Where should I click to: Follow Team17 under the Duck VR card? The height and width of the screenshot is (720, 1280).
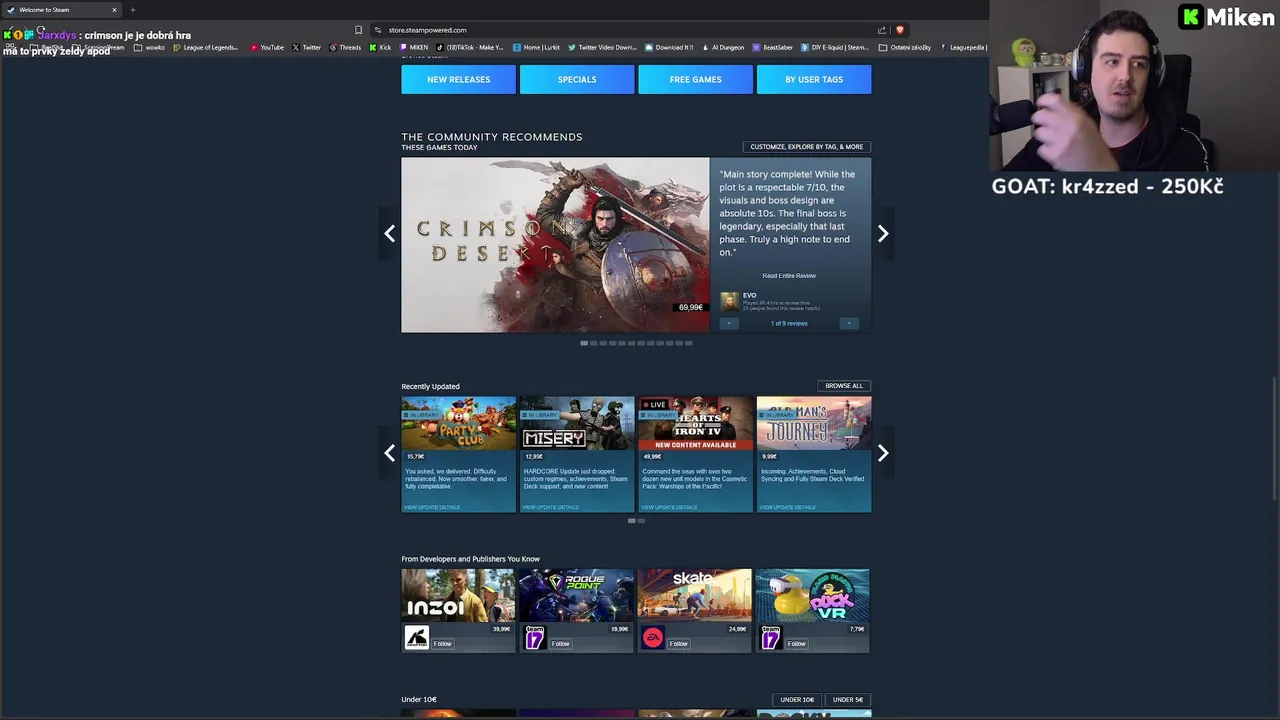pos(796,644)
